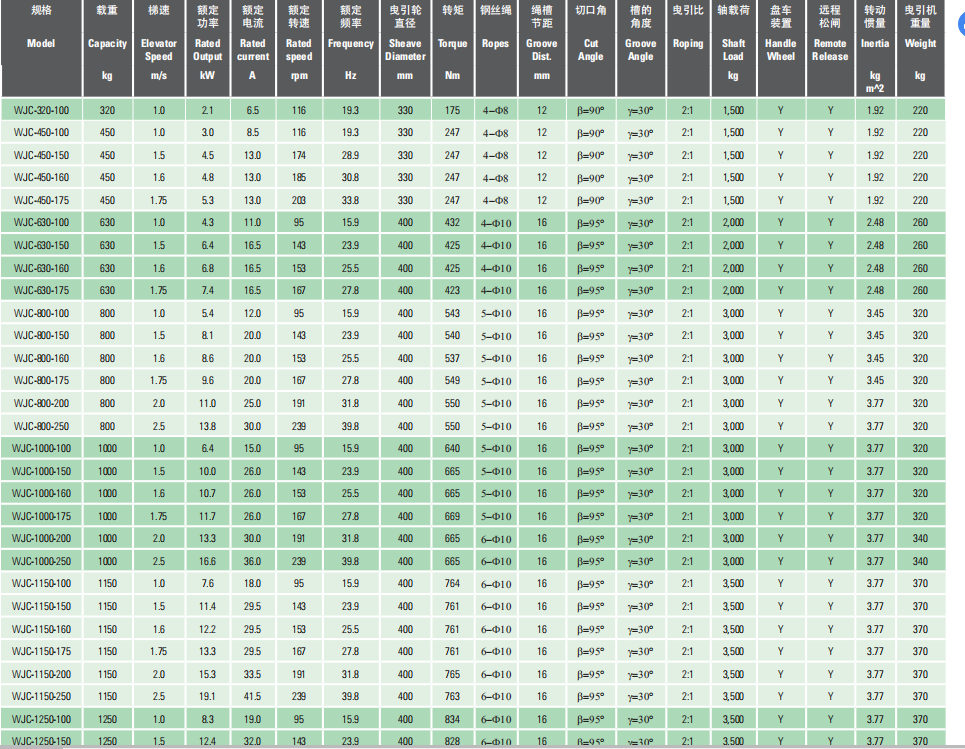Select rated output 13.8 in WJC-800-250 row

click(207, 425)
